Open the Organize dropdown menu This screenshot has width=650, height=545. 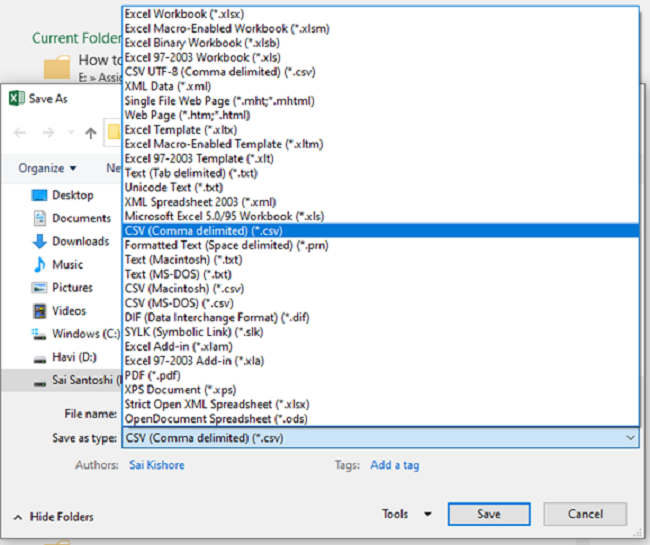click(47, 168)
